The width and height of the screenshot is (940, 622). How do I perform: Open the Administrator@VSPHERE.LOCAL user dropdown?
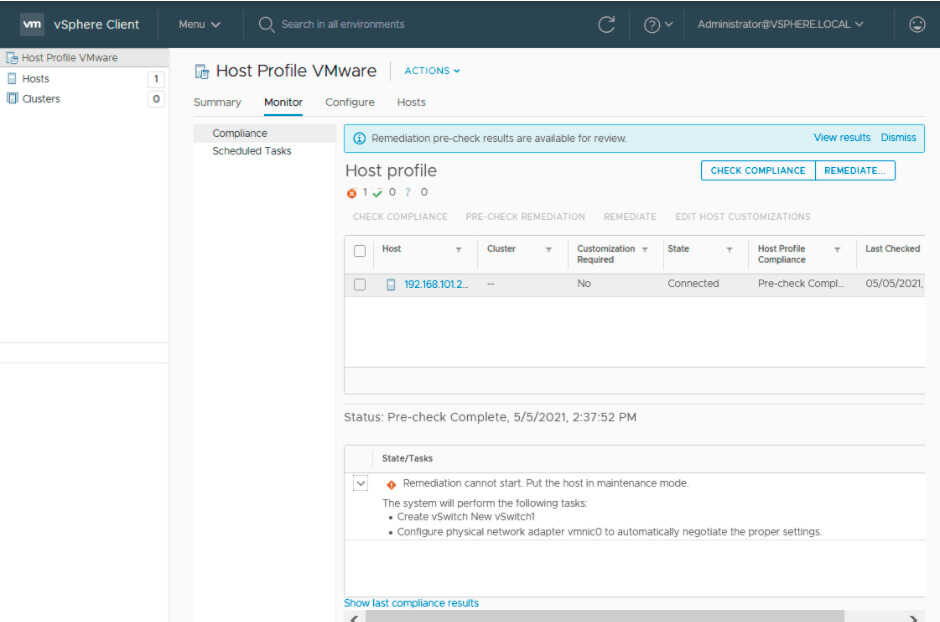tap(780, 25)
